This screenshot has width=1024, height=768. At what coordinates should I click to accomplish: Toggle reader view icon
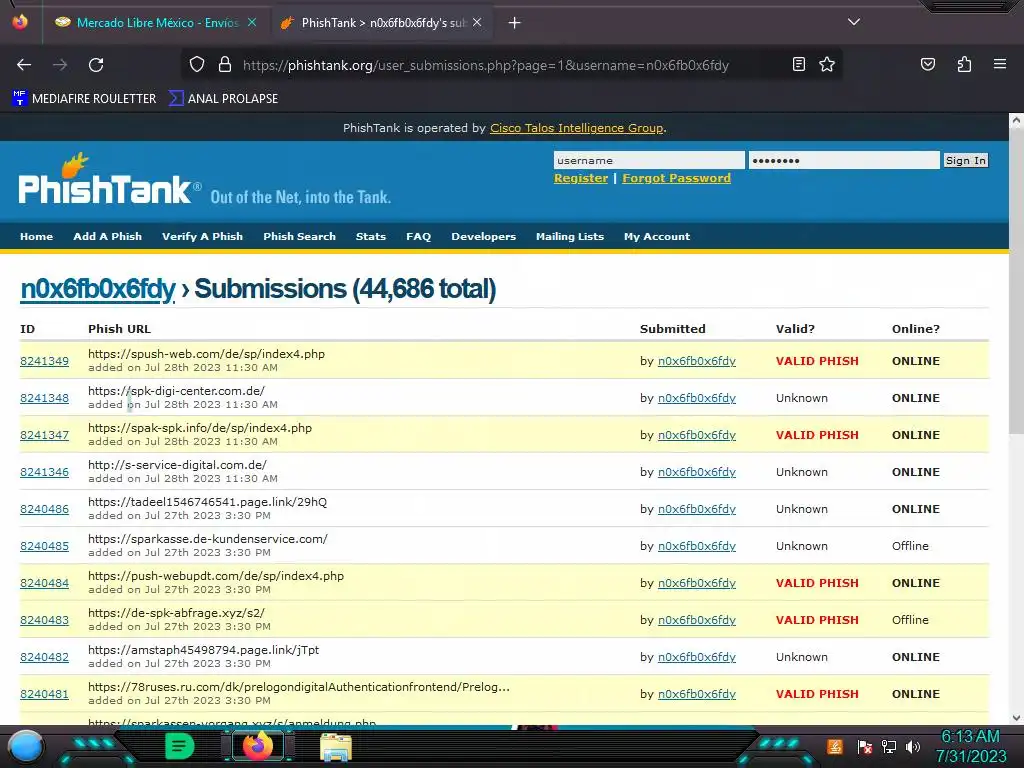point(799,65)
